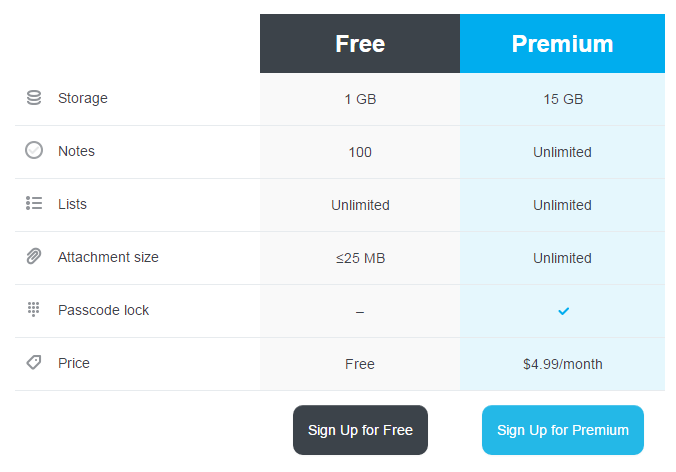Image resolution: width=676 pixels, height=472 pixels.
Task: Click the Premium passcode lock checkmark
Action: click(x=563, y=311)
